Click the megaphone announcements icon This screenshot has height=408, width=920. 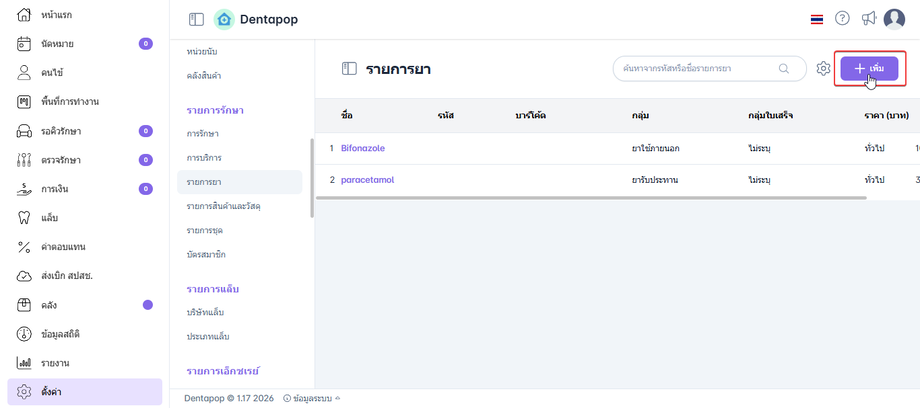coord(869,19)
